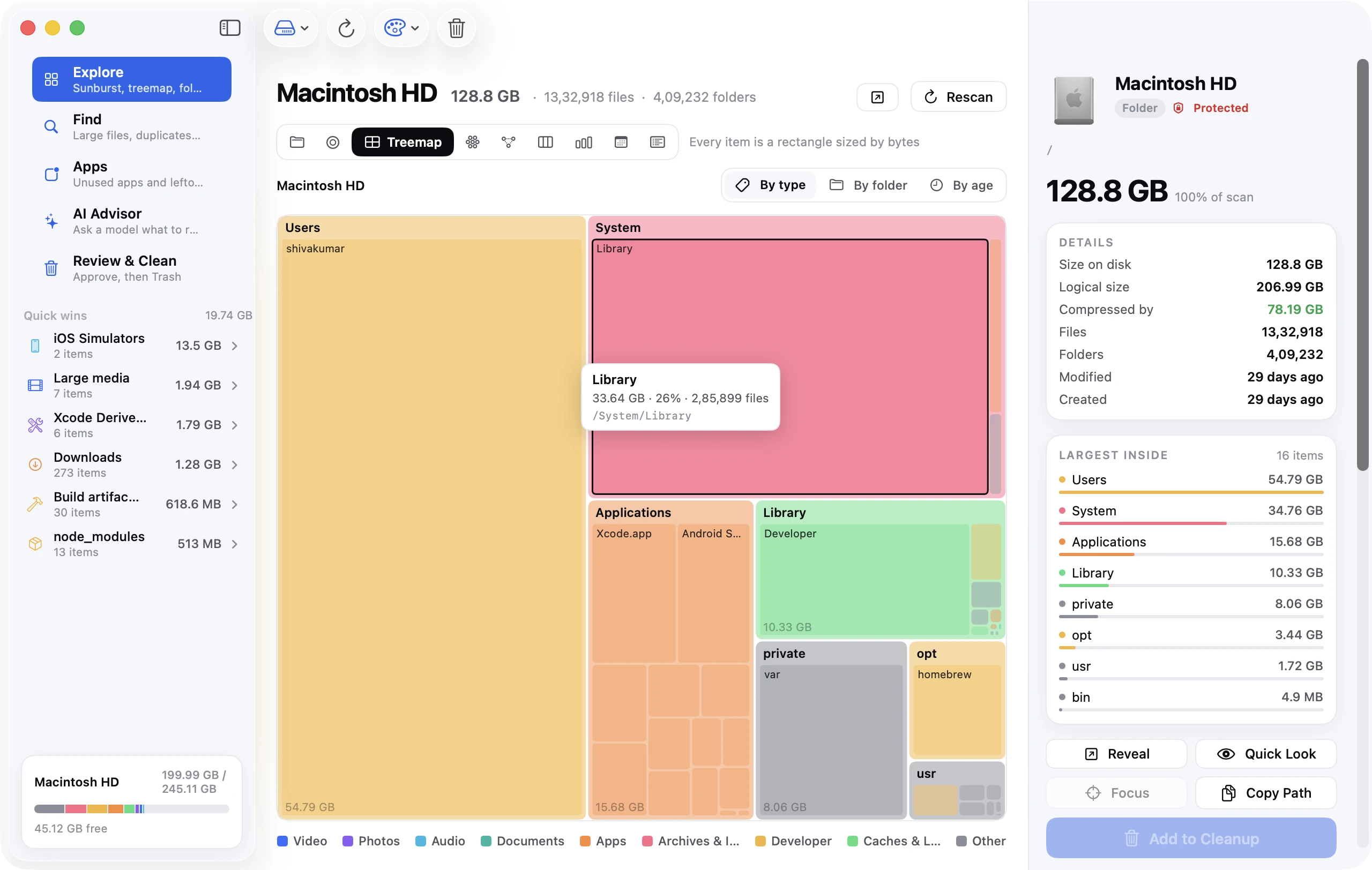Click the Users size bar in Largest Inside

pos(1191,492)
